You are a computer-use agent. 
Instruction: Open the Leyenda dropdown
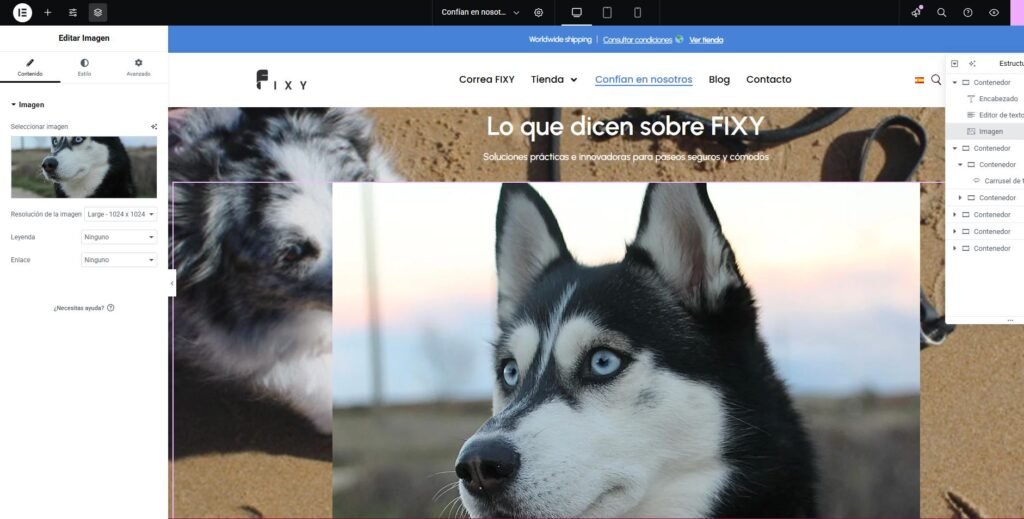tap(120, 237)
